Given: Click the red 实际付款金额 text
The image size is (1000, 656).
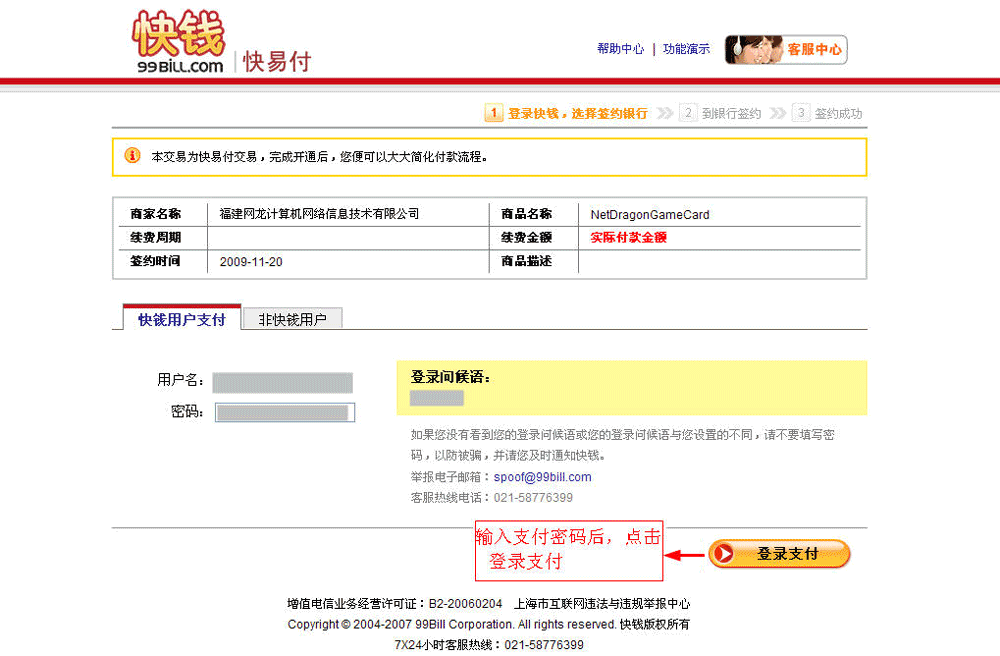Looking at the screenshot, I should coord(629,237).
